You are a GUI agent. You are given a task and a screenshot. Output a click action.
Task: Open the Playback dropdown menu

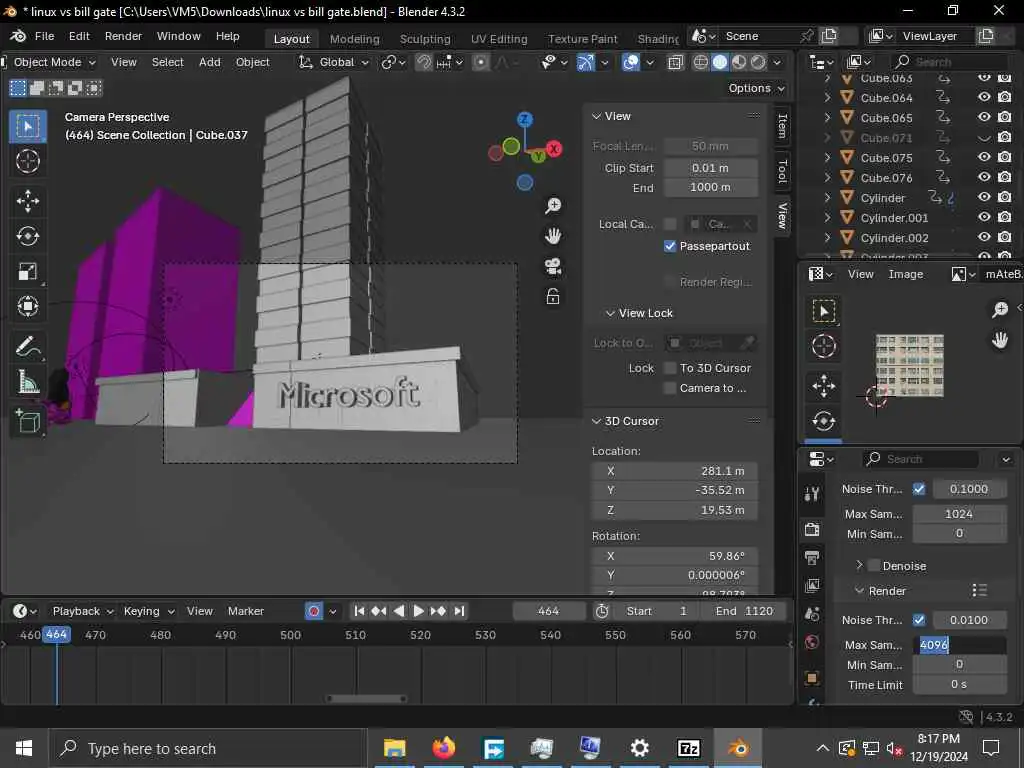coord(82,611)
